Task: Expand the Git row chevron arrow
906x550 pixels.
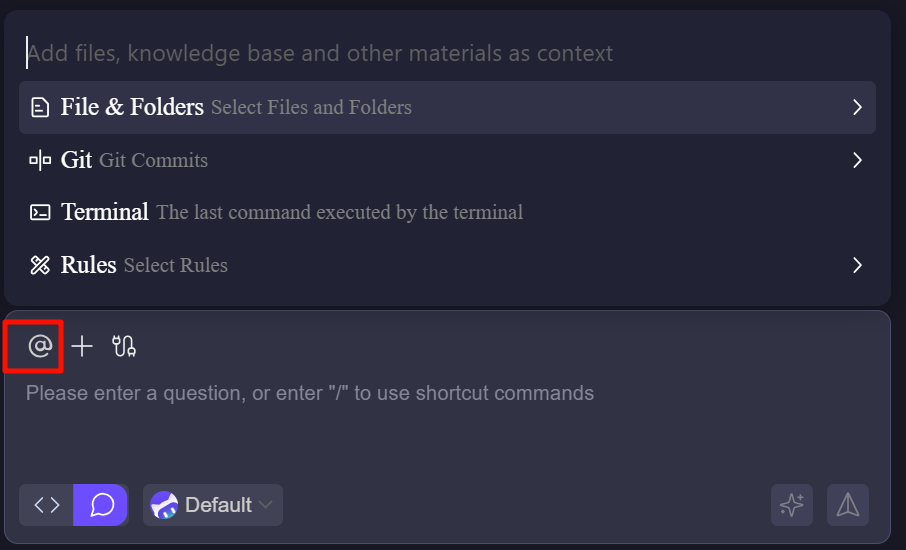Action: [857, 160]
